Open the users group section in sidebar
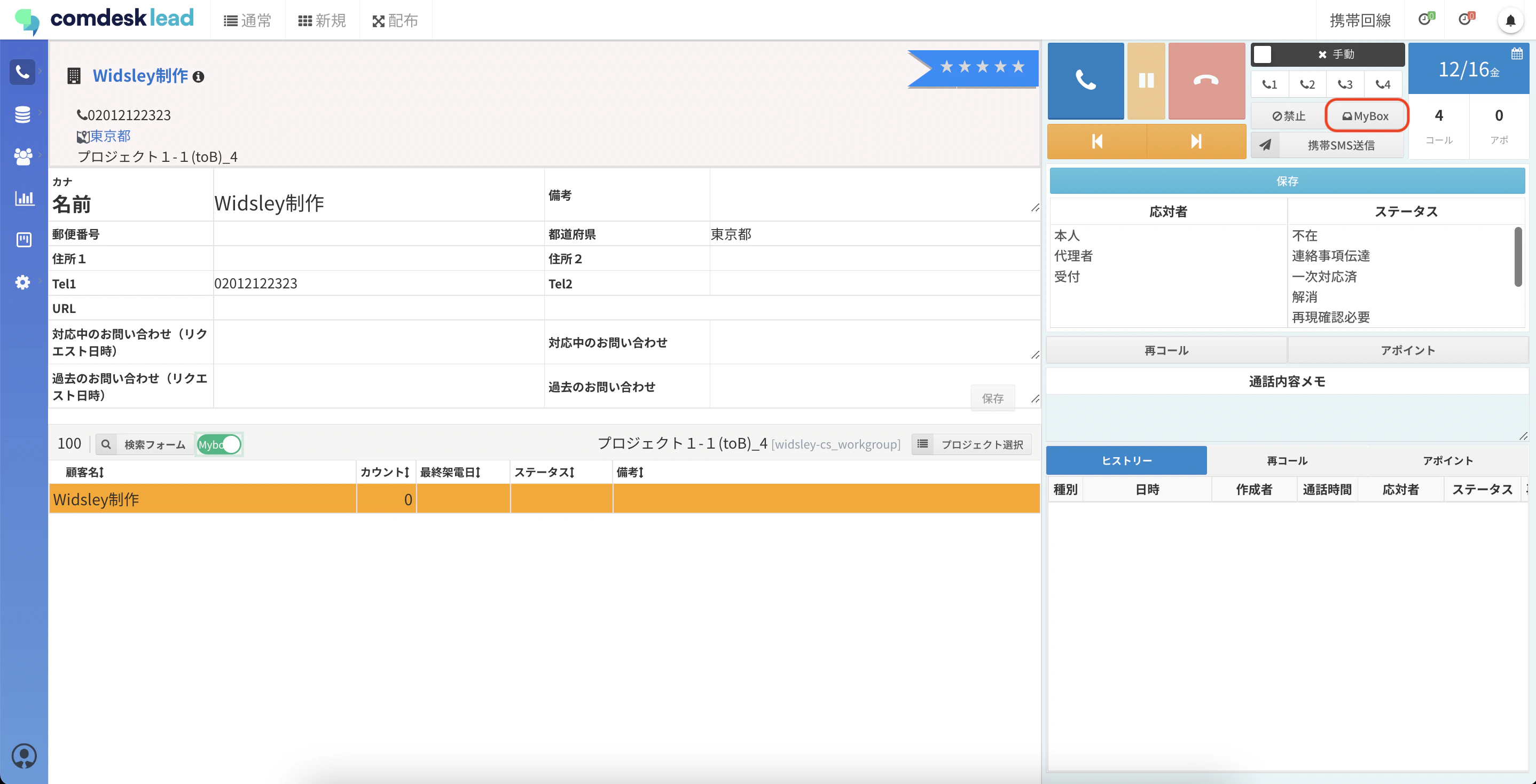Viewport: 1536px width, 784px height. point(22,156)
